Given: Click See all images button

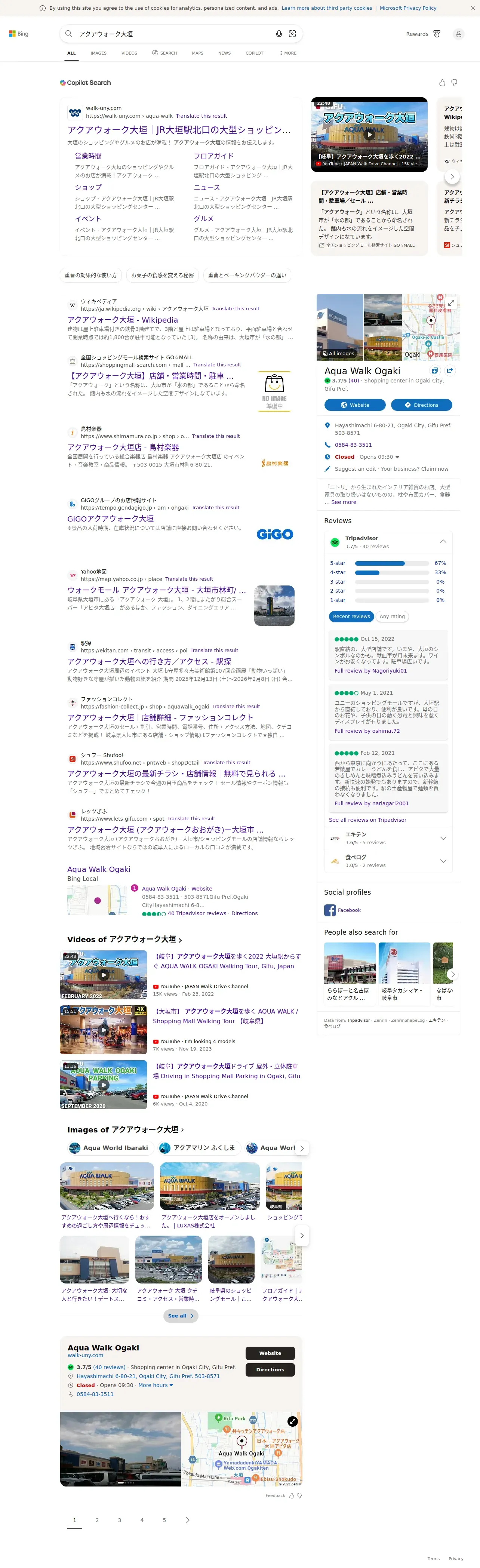Looking at the screenshot, I should (x=181, y=1315).
